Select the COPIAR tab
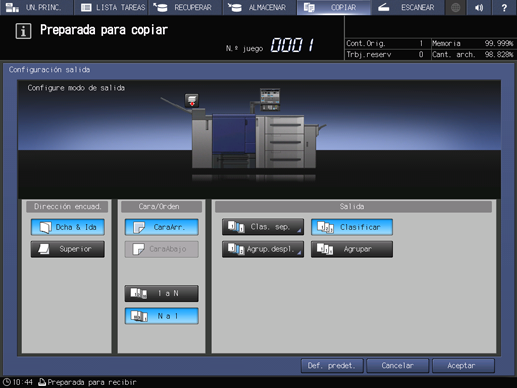This screenshot has height=388, width=517. tap(333, 7)
